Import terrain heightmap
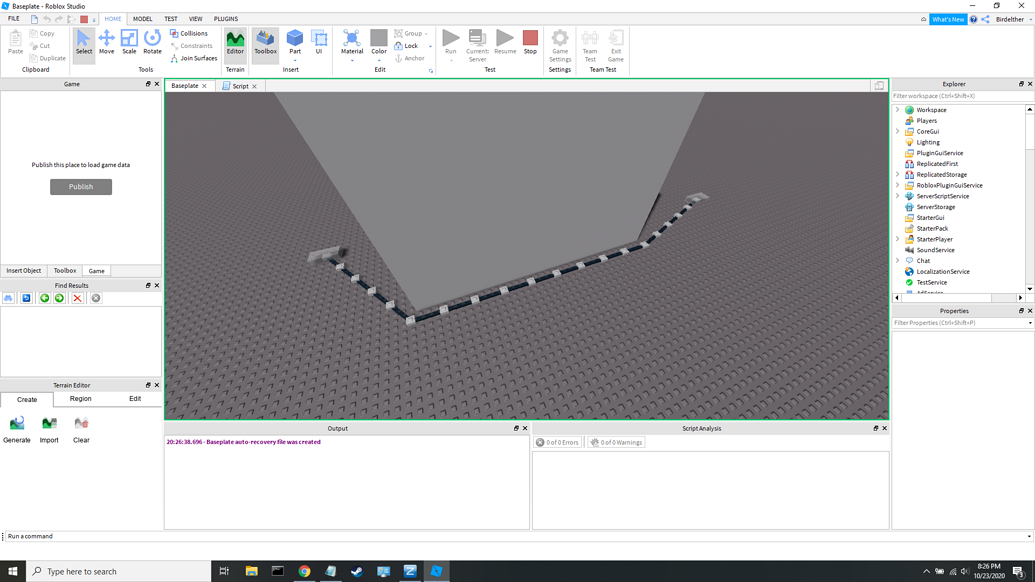This screenshot has height=582, width=1035. click(49, 430)
